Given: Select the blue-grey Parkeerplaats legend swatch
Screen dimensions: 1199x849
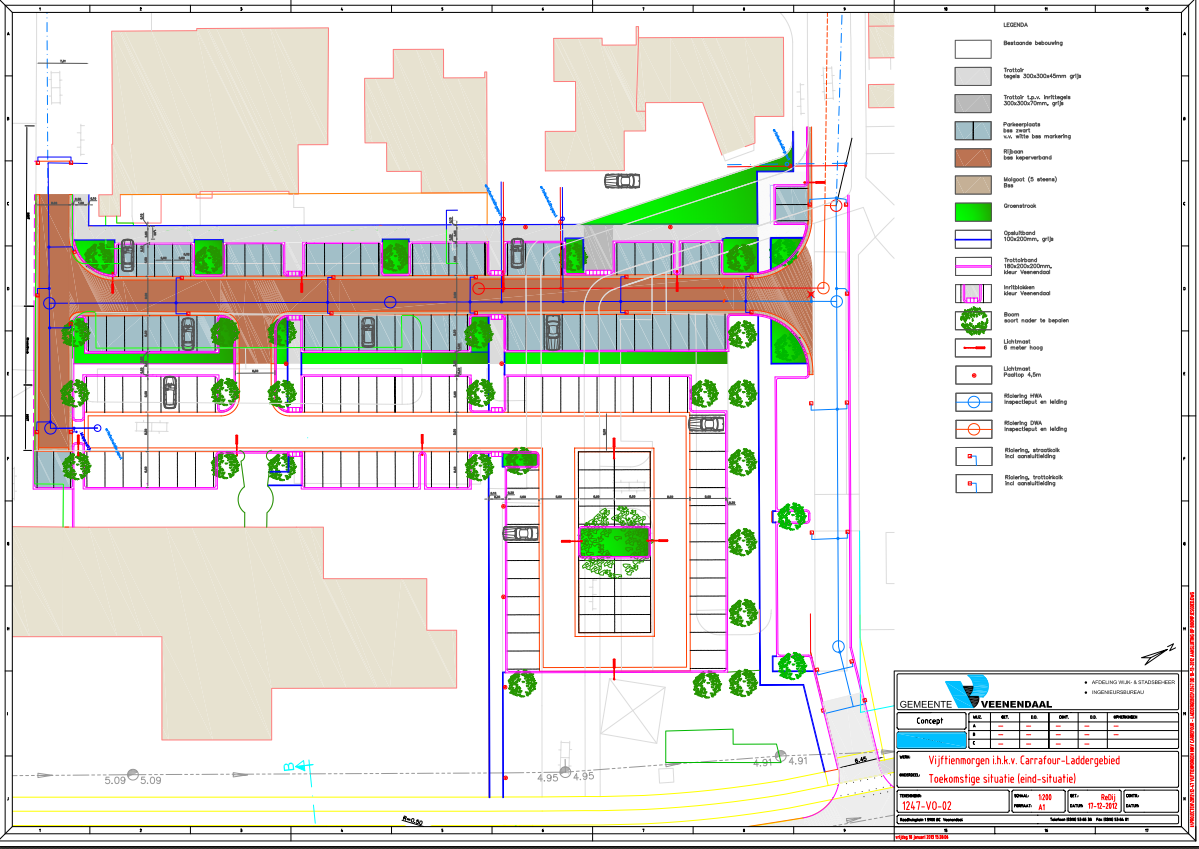Looking at the screenshot, I should (973, 130).
